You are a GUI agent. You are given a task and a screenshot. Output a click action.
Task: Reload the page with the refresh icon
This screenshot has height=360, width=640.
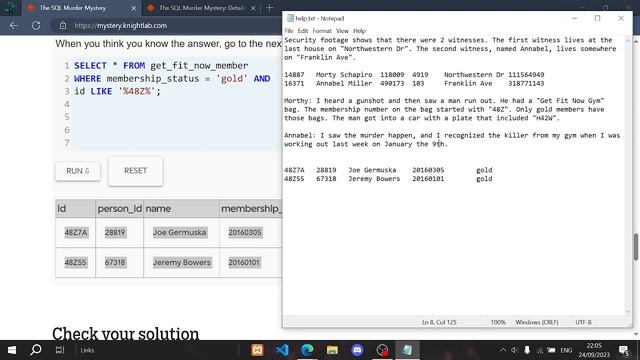click(36, 25)
